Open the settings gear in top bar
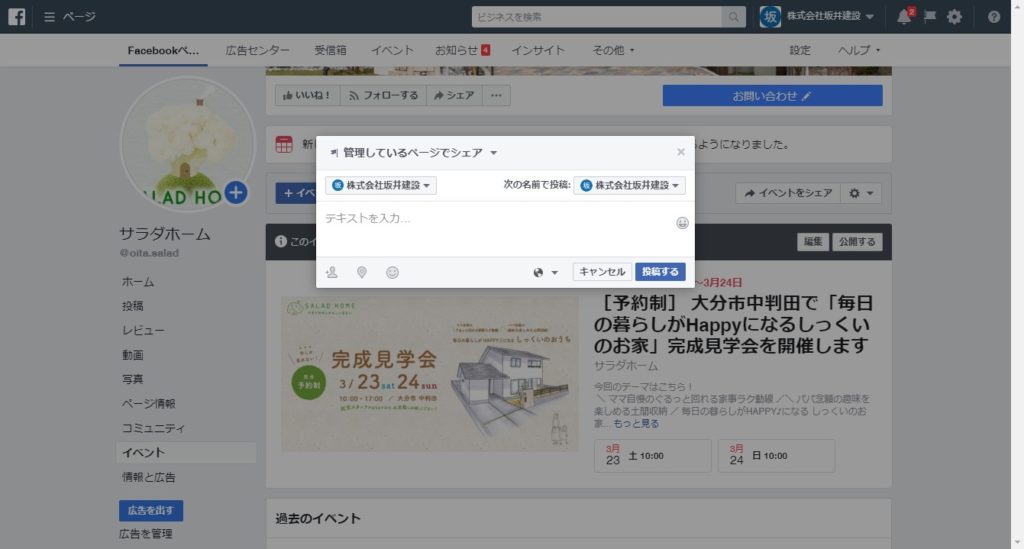Image resolution: width=1024 pixels, height=549 pixels. click(x=954, y=16)
